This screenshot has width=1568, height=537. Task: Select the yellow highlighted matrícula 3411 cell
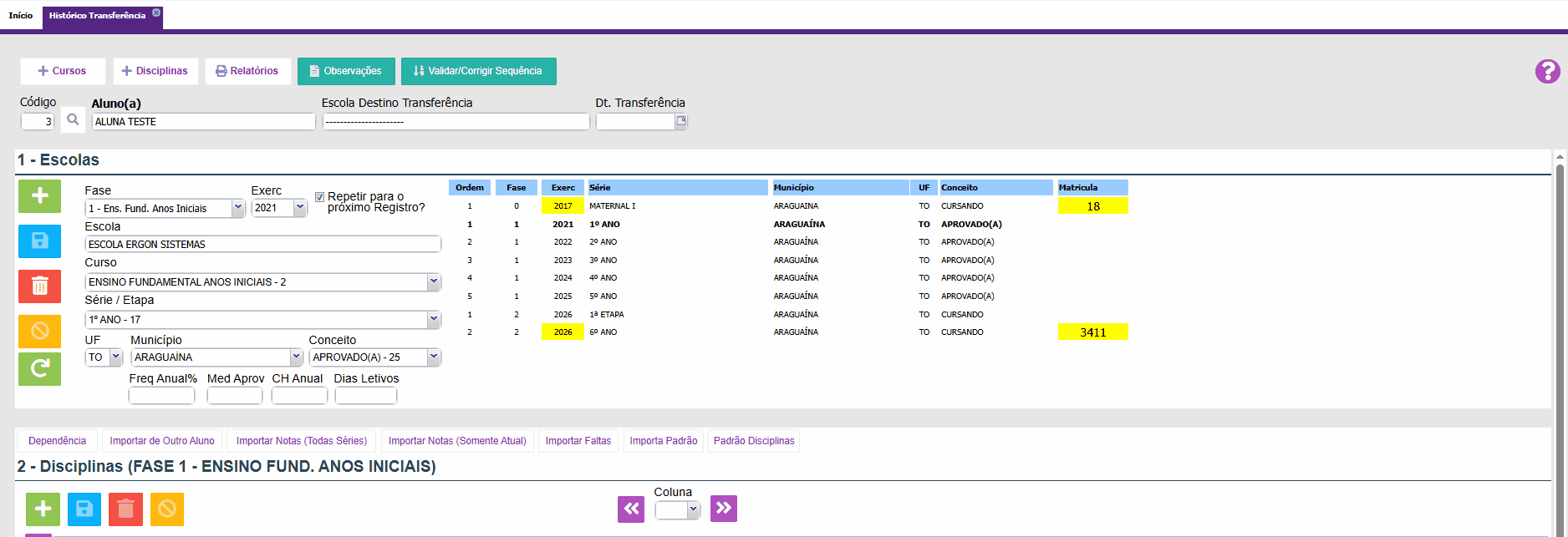point(1092,332)
